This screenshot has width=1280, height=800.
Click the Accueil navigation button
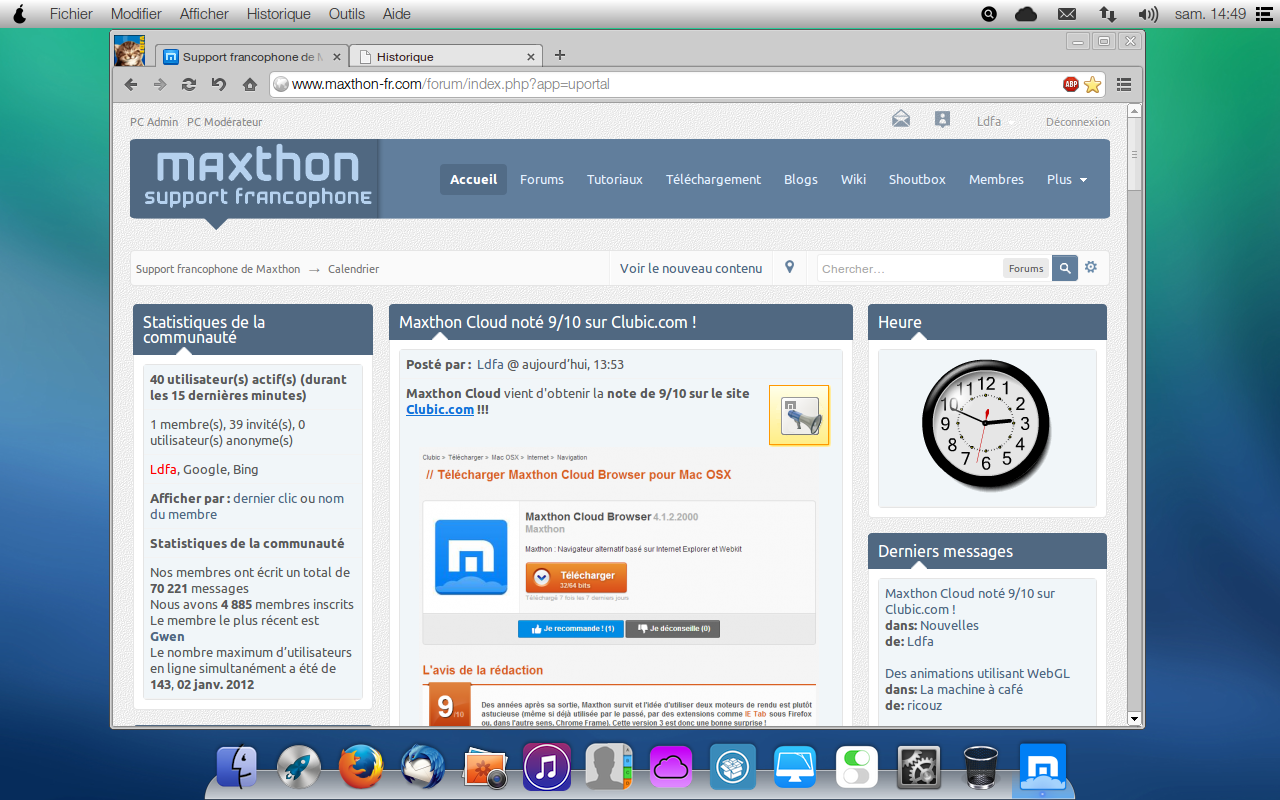473,180
